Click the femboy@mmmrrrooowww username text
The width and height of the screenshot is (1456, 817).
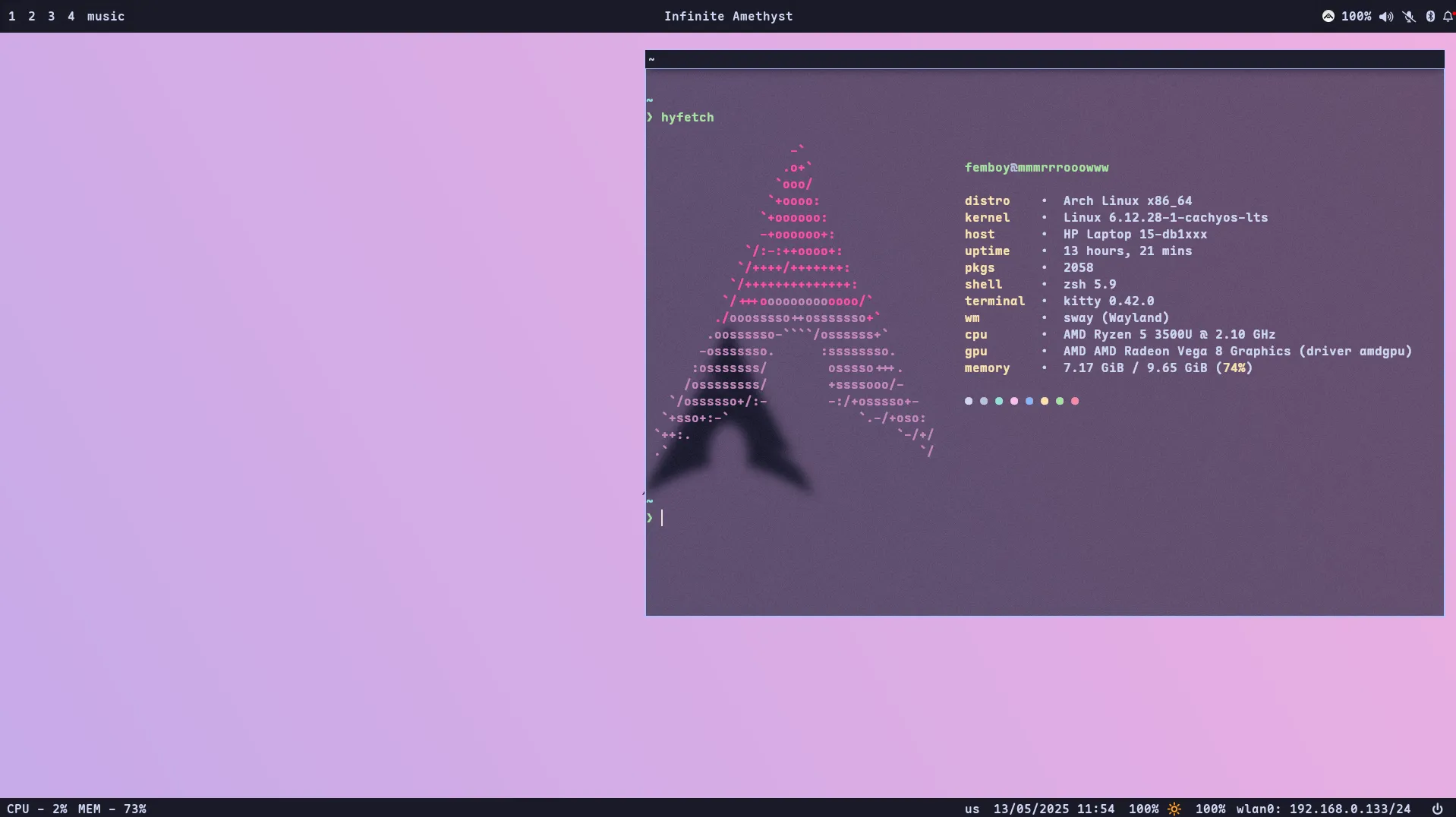pyautogui.click(x=1036, y=167)
